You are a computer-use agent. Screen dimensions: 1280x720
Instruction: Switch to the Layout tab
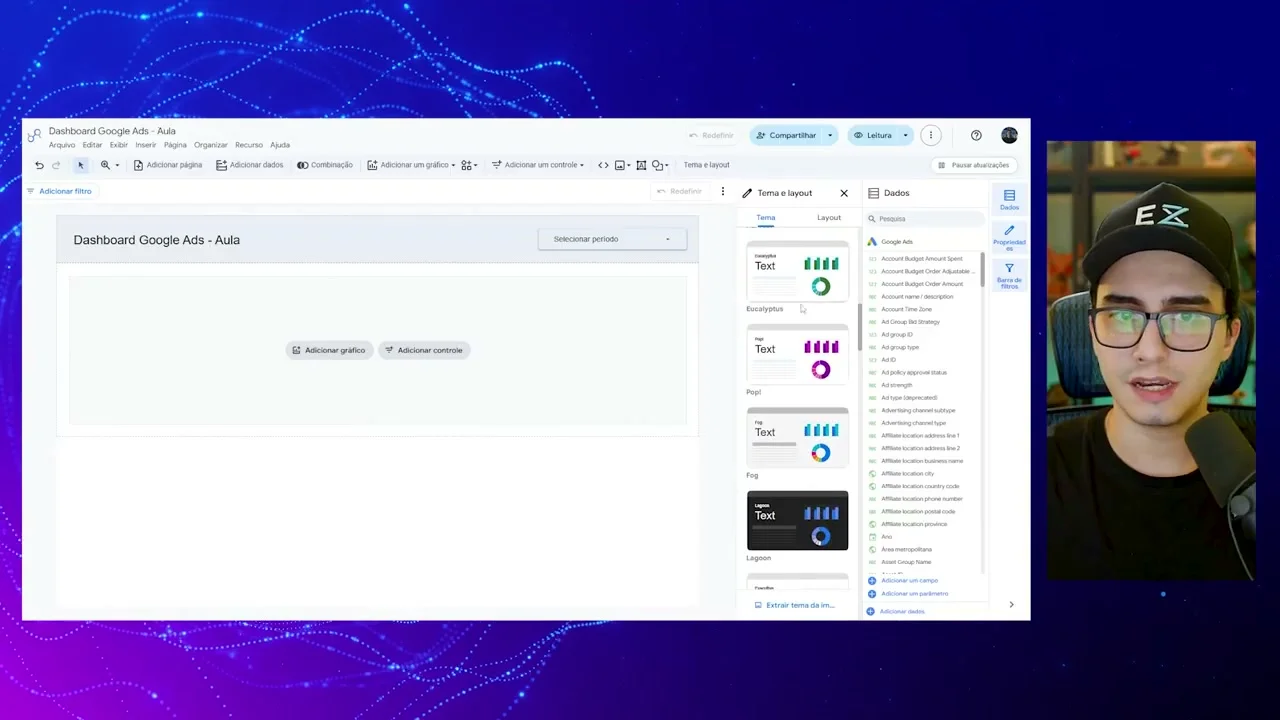(829, 217)
